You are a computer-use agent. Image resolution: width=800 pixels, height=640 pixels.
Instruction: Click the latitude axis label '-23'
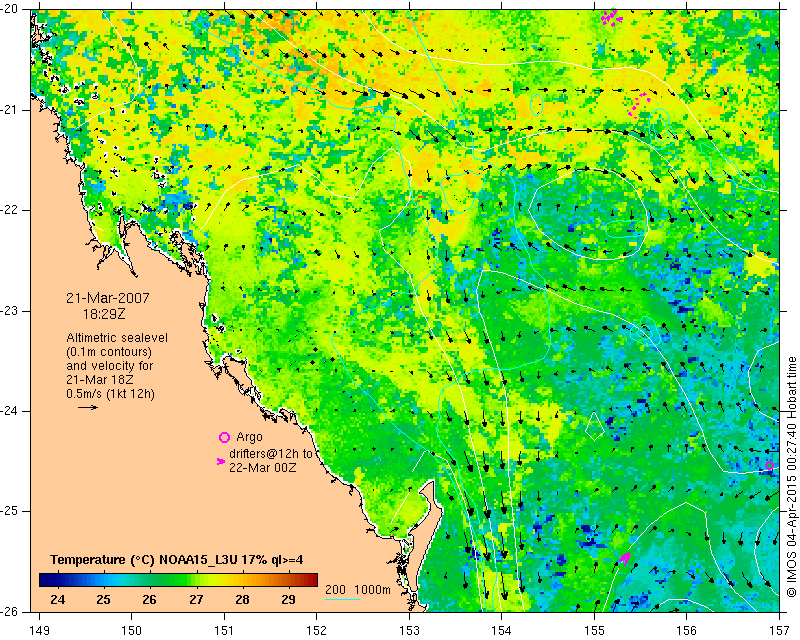[x=10, y=311]
